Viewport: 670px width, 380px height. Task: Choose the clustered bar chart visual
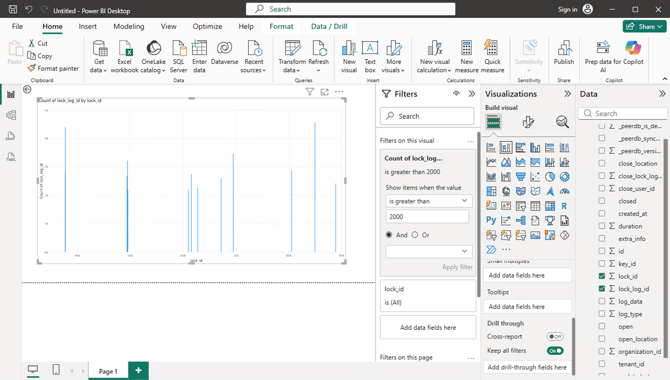point(520,148)
